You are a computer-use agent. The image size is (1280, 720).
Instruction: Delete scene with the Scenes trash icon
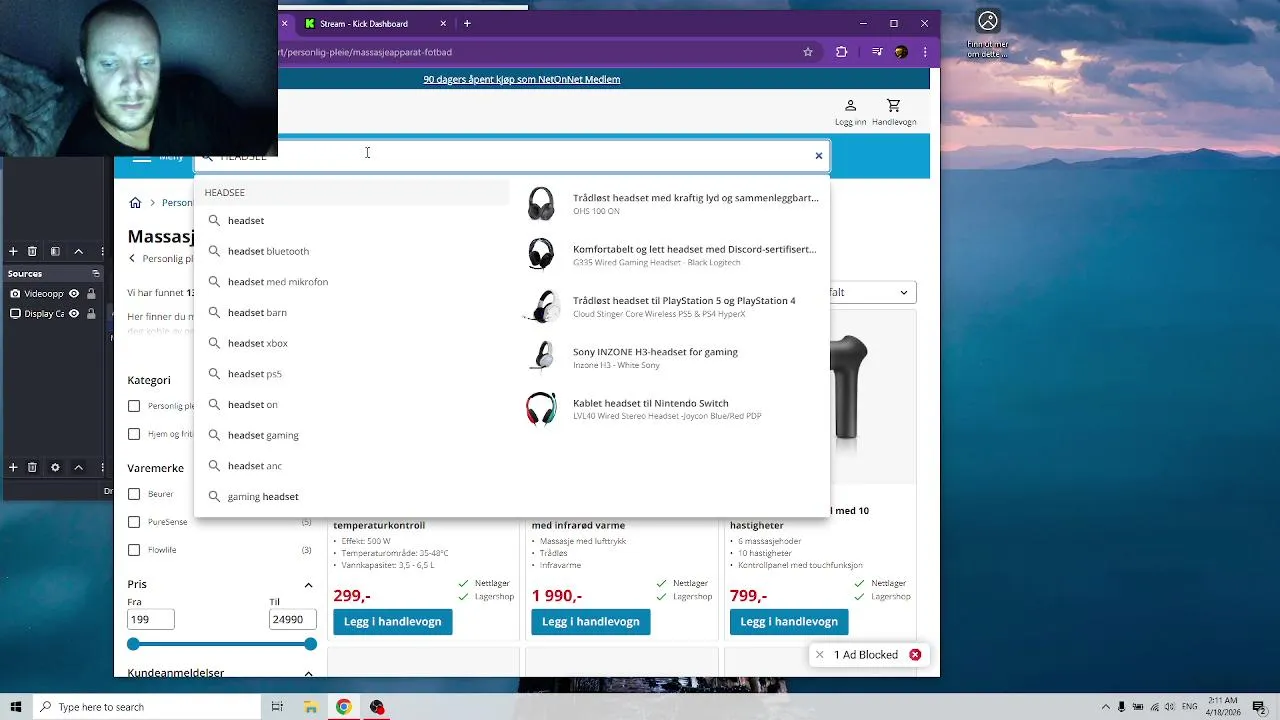[x=32, y=251]
